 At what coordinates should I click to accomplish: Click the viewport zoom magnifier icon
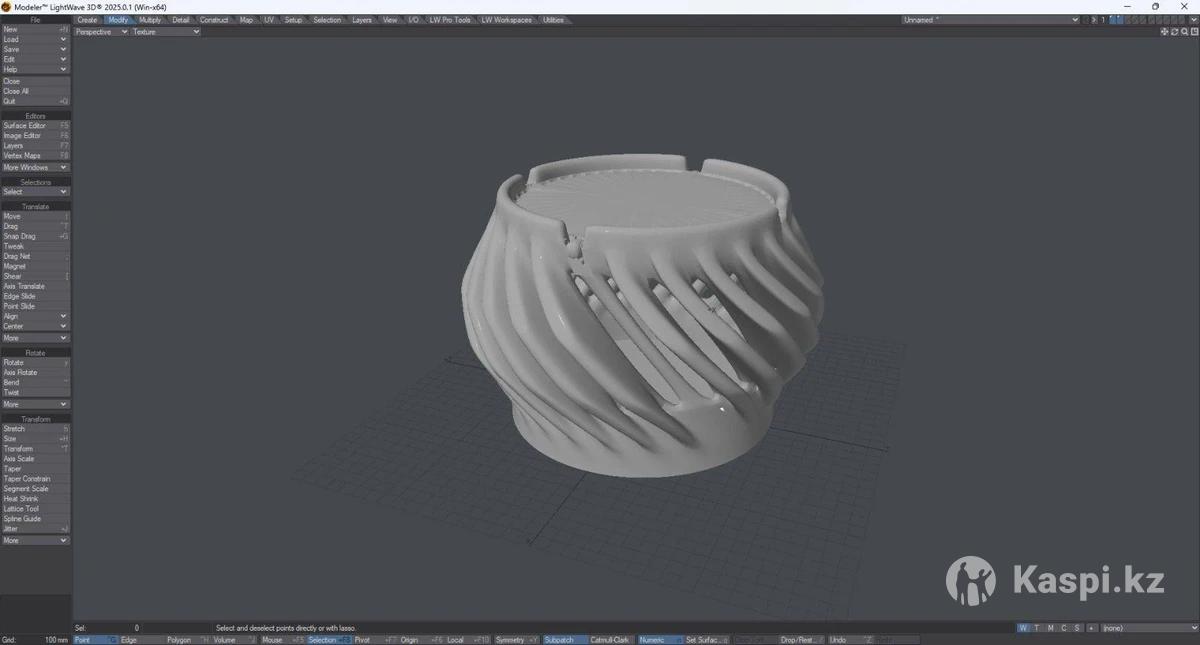pyautogui.click(x=1184, y=32)
